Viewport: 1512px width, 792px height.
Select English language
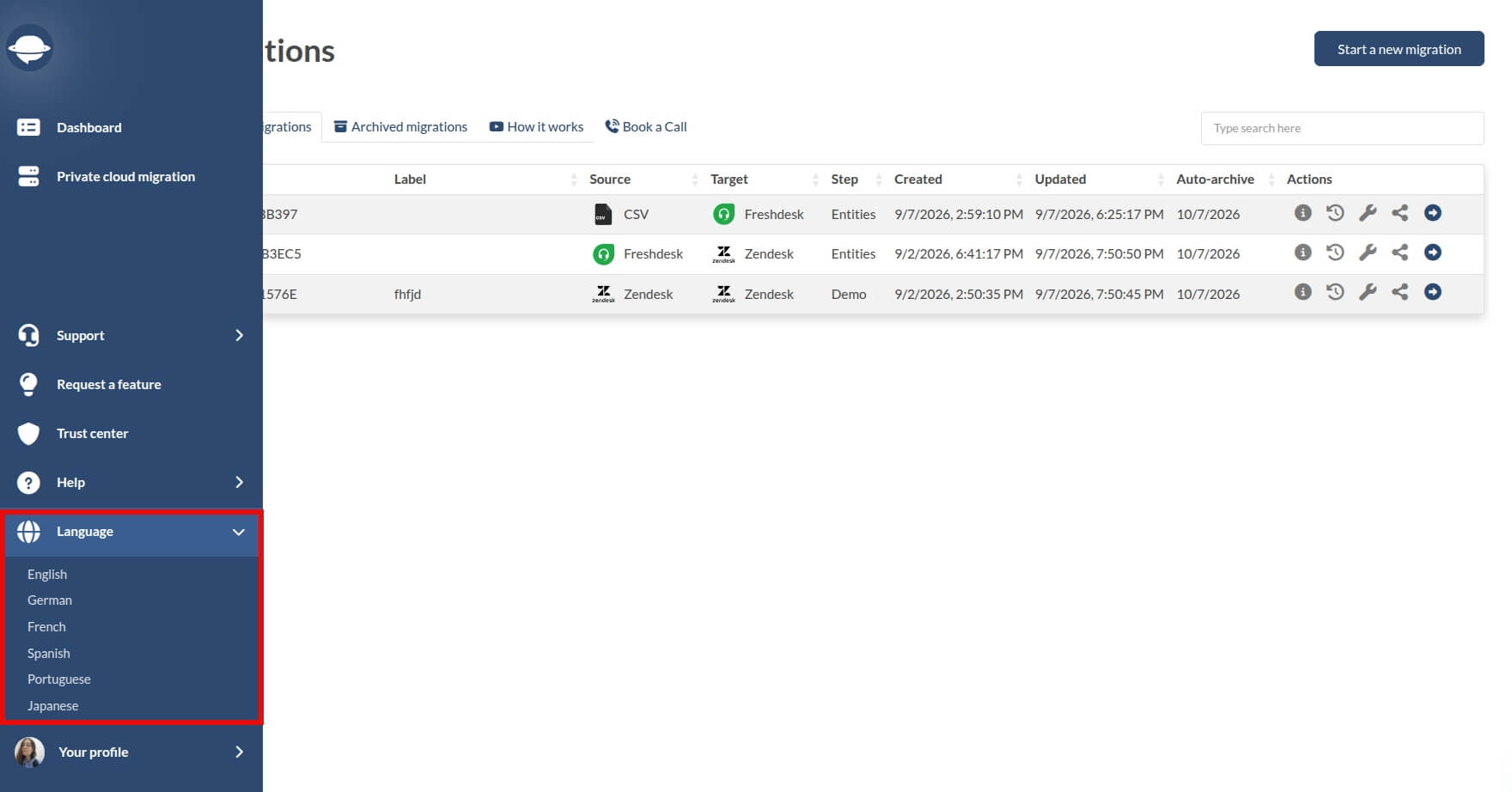click(x=47, y=574)
